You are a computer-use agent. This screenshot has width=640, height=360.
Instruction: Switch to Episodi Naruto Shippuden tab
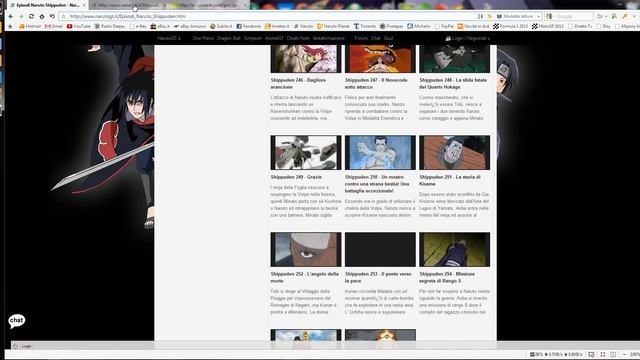coord(48,5)
